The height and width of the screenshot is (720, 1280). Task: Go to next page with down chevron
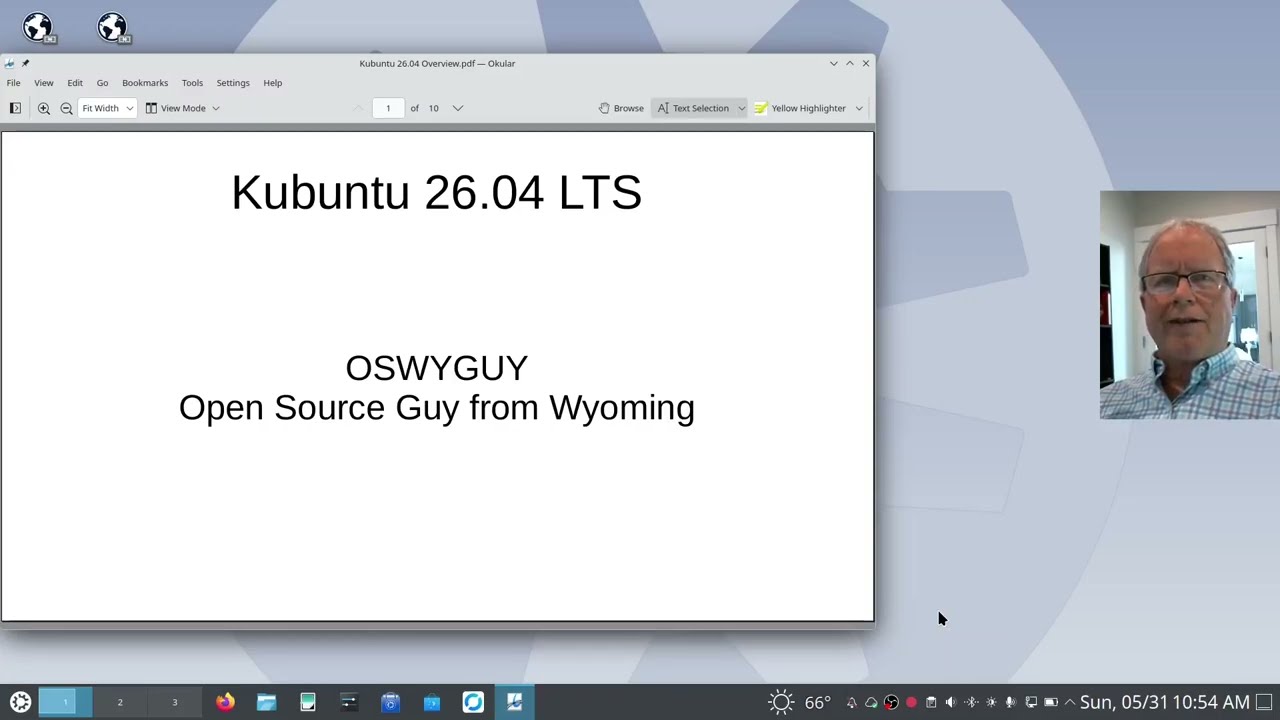pos(458,108)
